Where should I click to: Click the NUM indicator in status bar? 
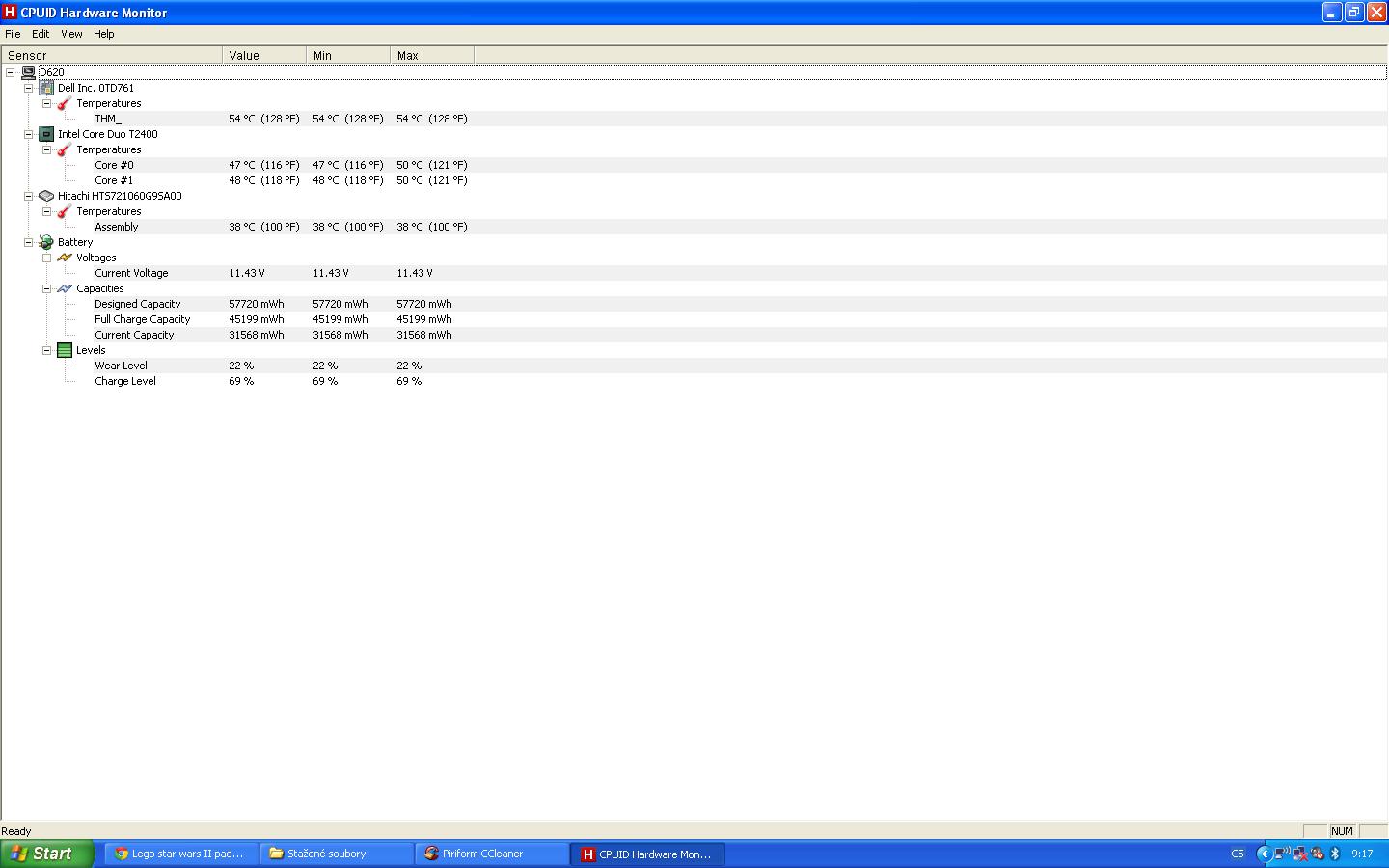tap(1342, 831)
